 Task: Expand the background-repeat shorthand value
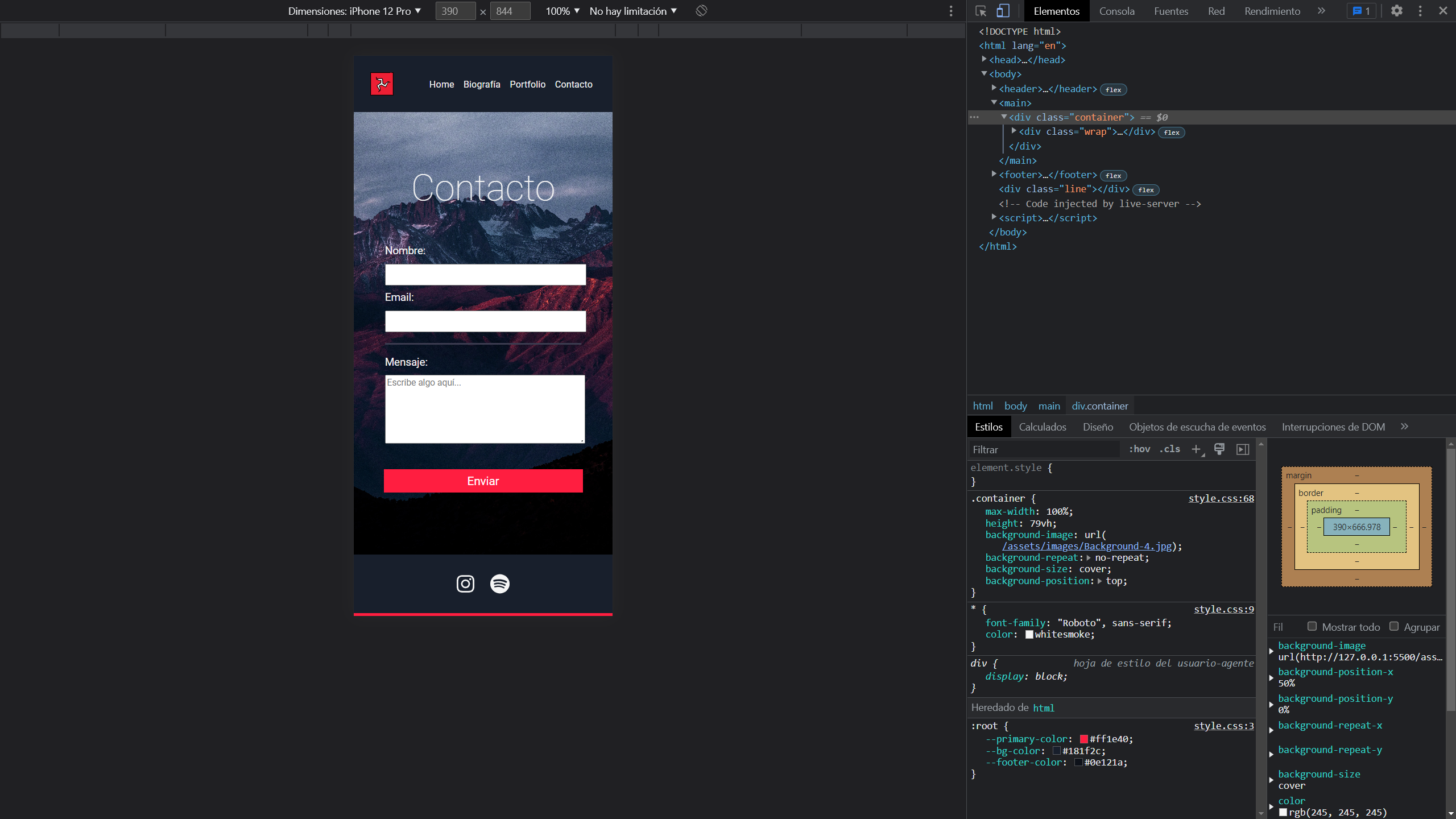tap(1088, 558)
